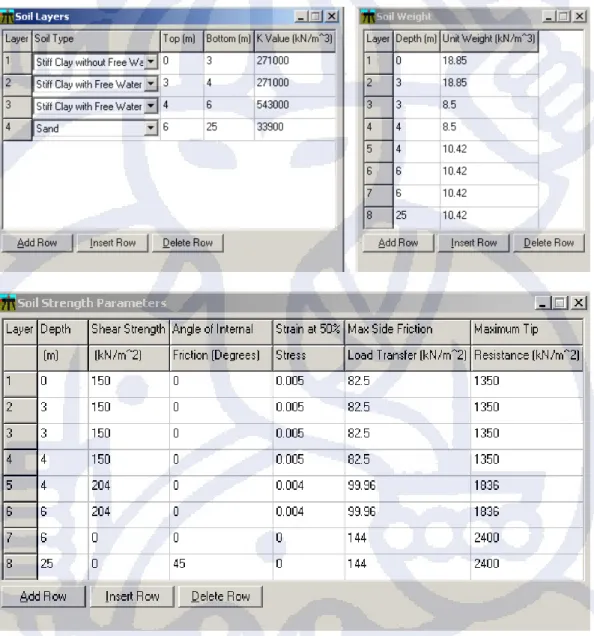Select tip resistance 1350 in layer 2
The image size is (594, 636).
click(x=527, y=410)
